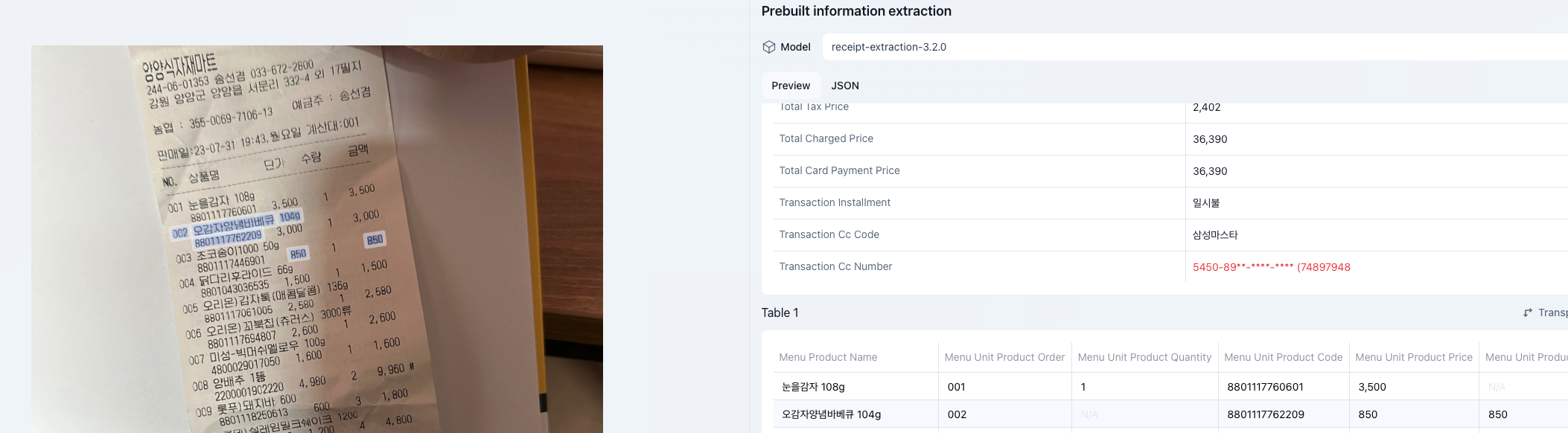Select the Preview tab

pos(791,86)
